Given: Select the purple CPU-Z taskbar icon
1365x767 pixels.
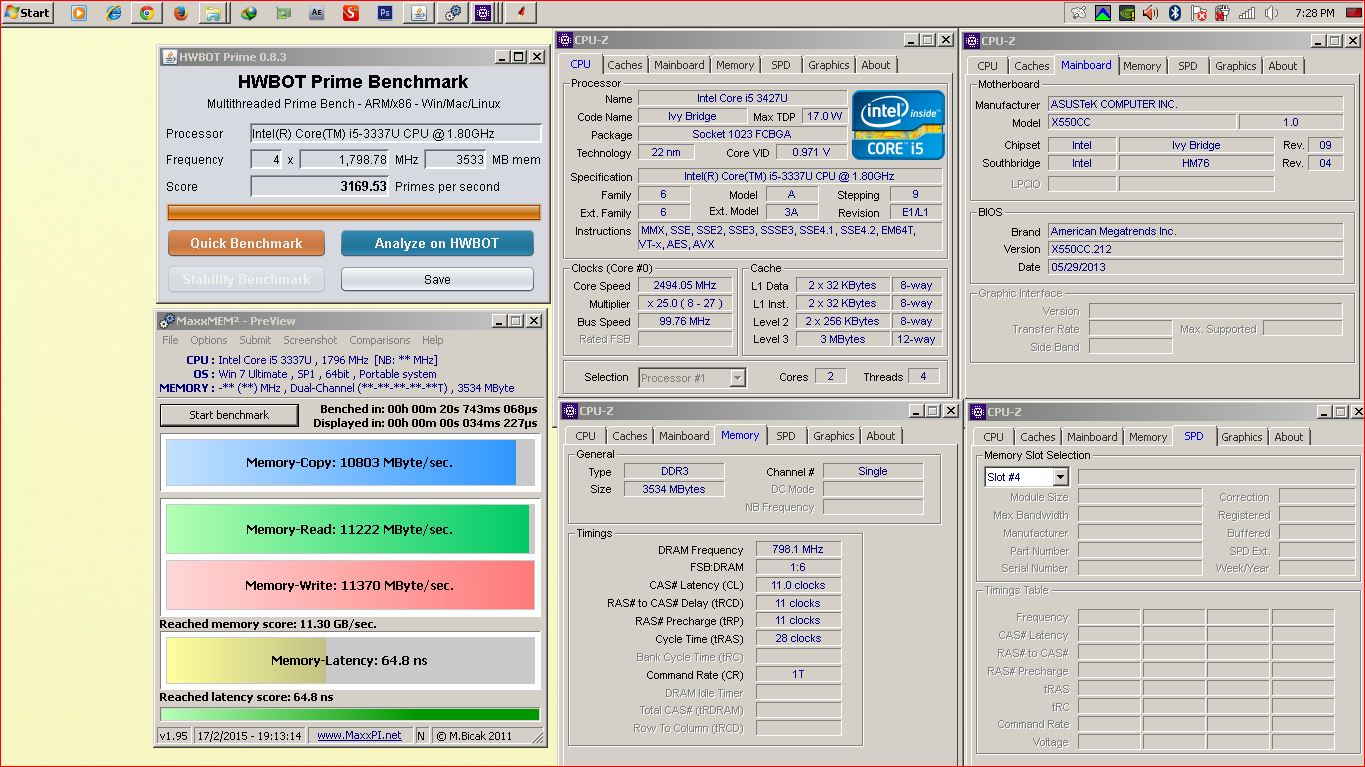Looking at the screenshot, I should tap(484, 13).
